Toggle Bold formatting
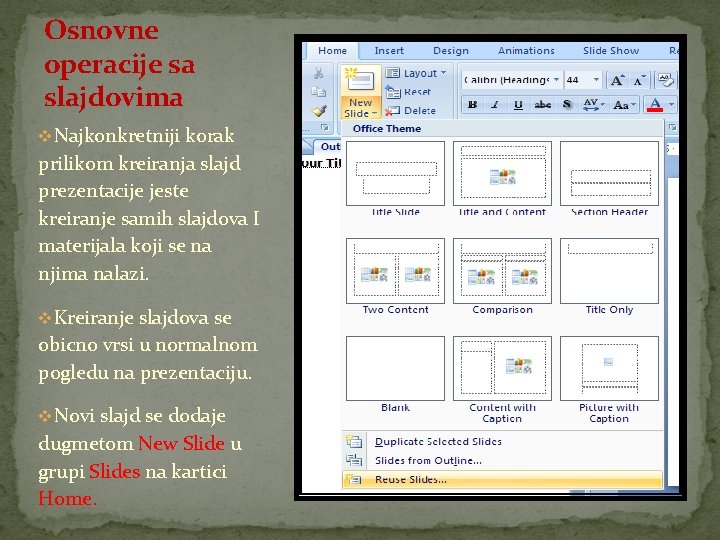This screenshot has height=540, width=720. [472, 105]
